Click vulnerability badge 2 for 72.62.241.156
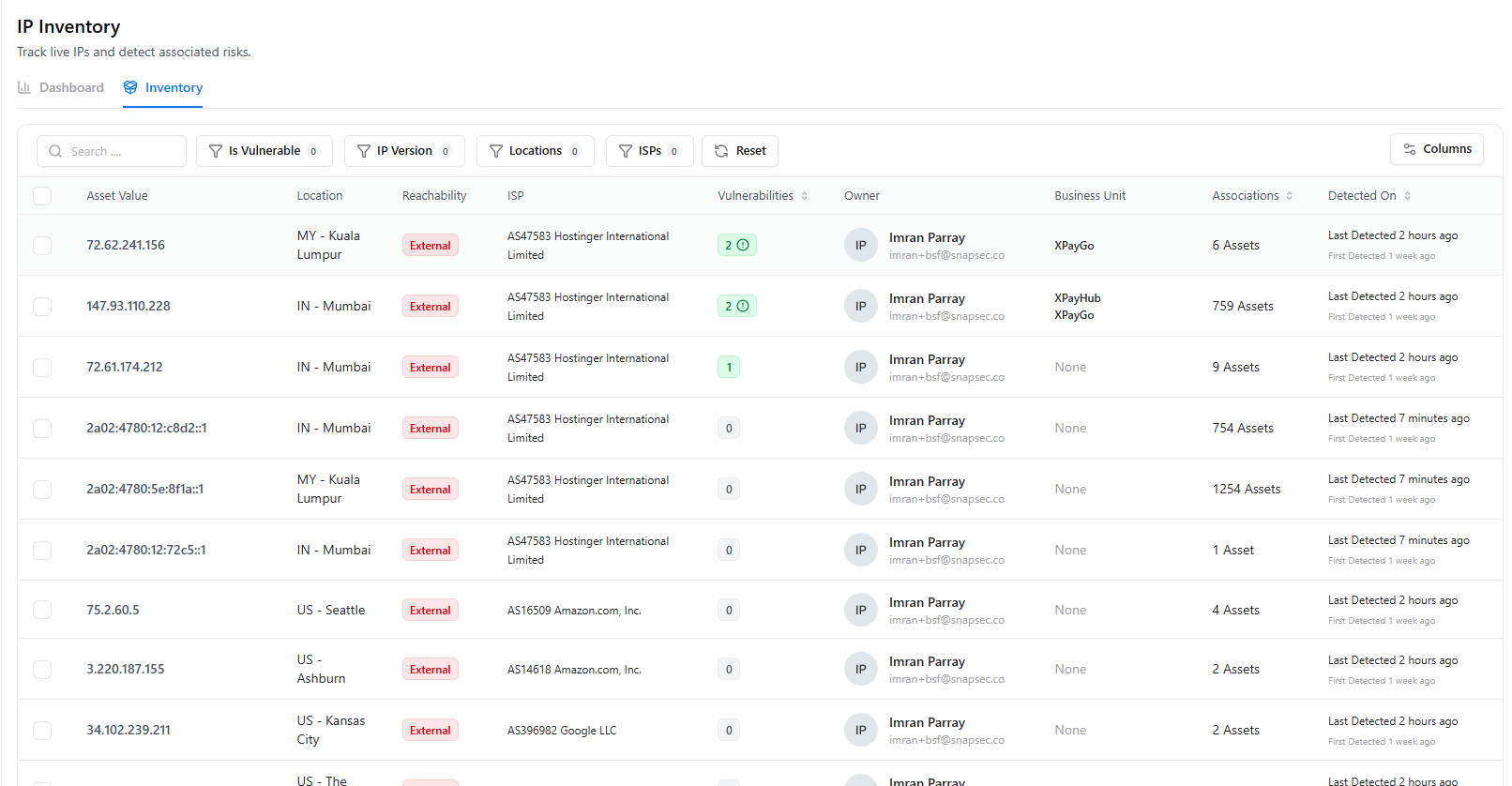This screenshot has width=1512, height=786. tap(737, 245)
